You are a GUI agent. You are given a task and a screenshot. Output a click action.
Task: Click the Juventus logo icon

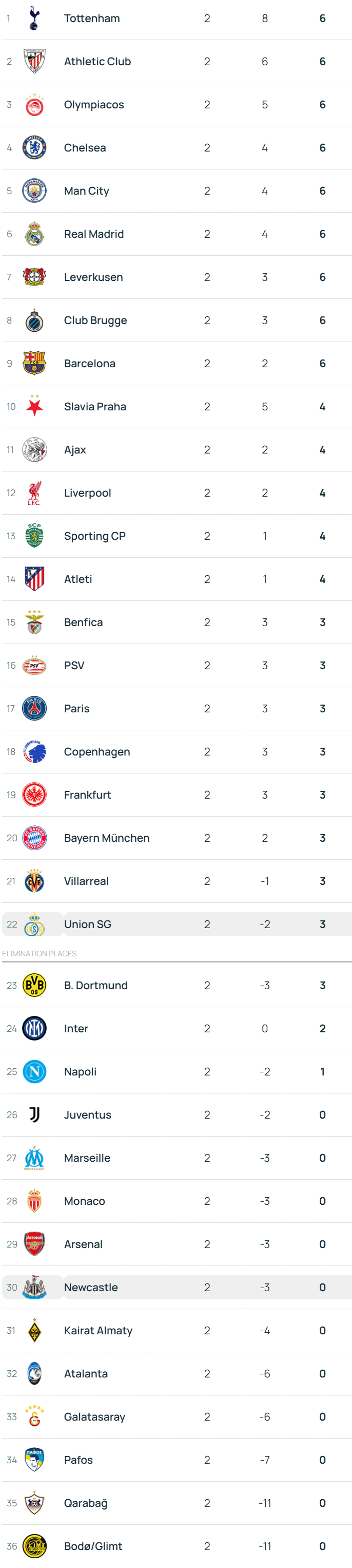click(34, 1114)
